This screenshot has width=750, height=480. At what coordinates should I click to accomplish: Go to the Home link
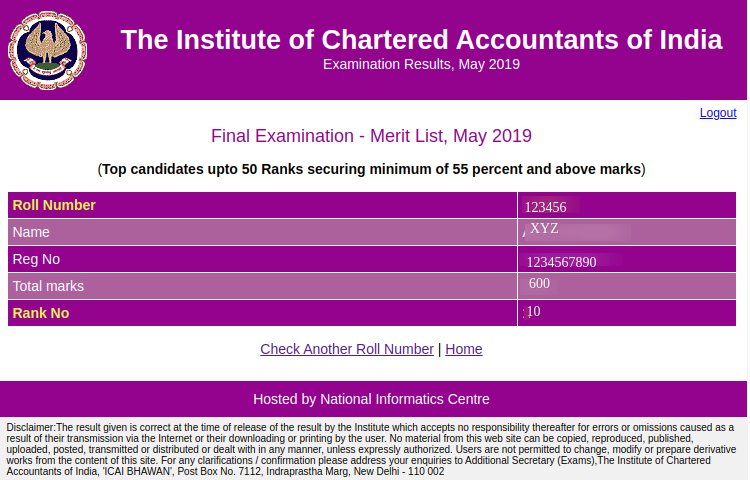(464, 349)
